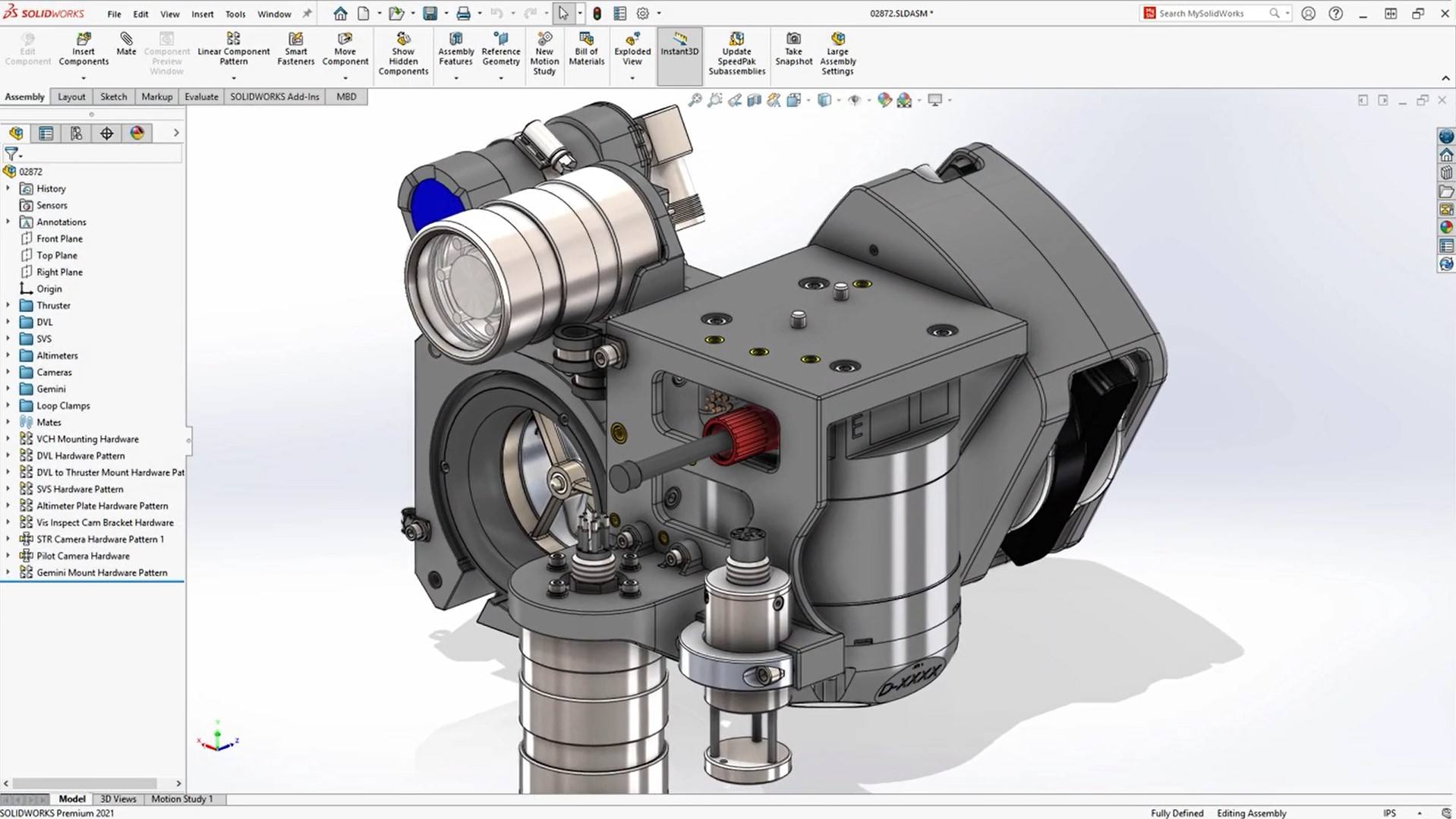The width and height of the screenshot is (1456, 819).
Task: Expand the Mates folder
Action: [x=8, y=422]
